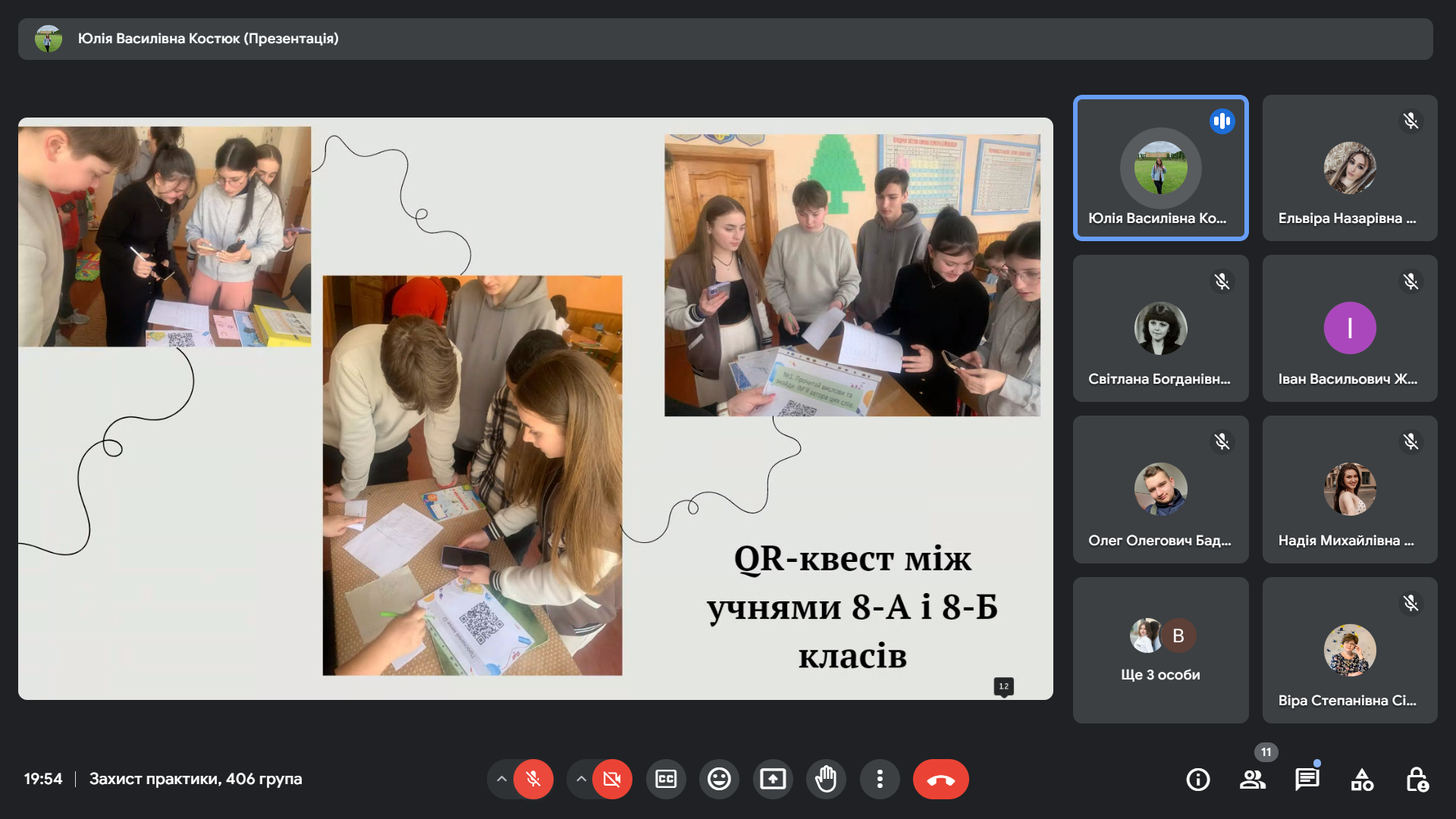
Task: Raise hand using the hand icon
Action: pyautogui.click(x=826, y=779)
